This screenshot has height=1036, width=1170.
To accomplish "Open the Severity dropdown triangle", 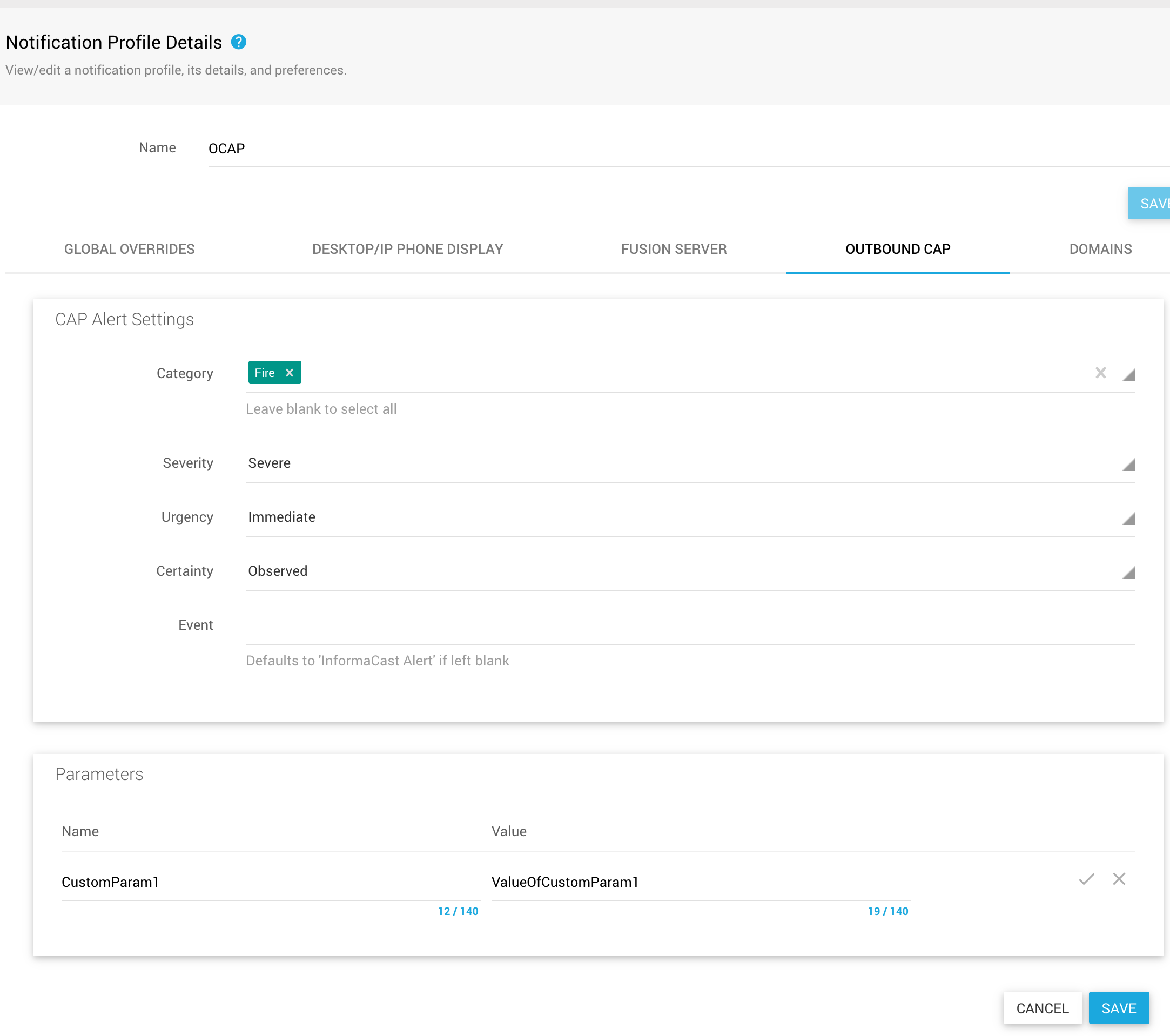I will [1128, 465].
